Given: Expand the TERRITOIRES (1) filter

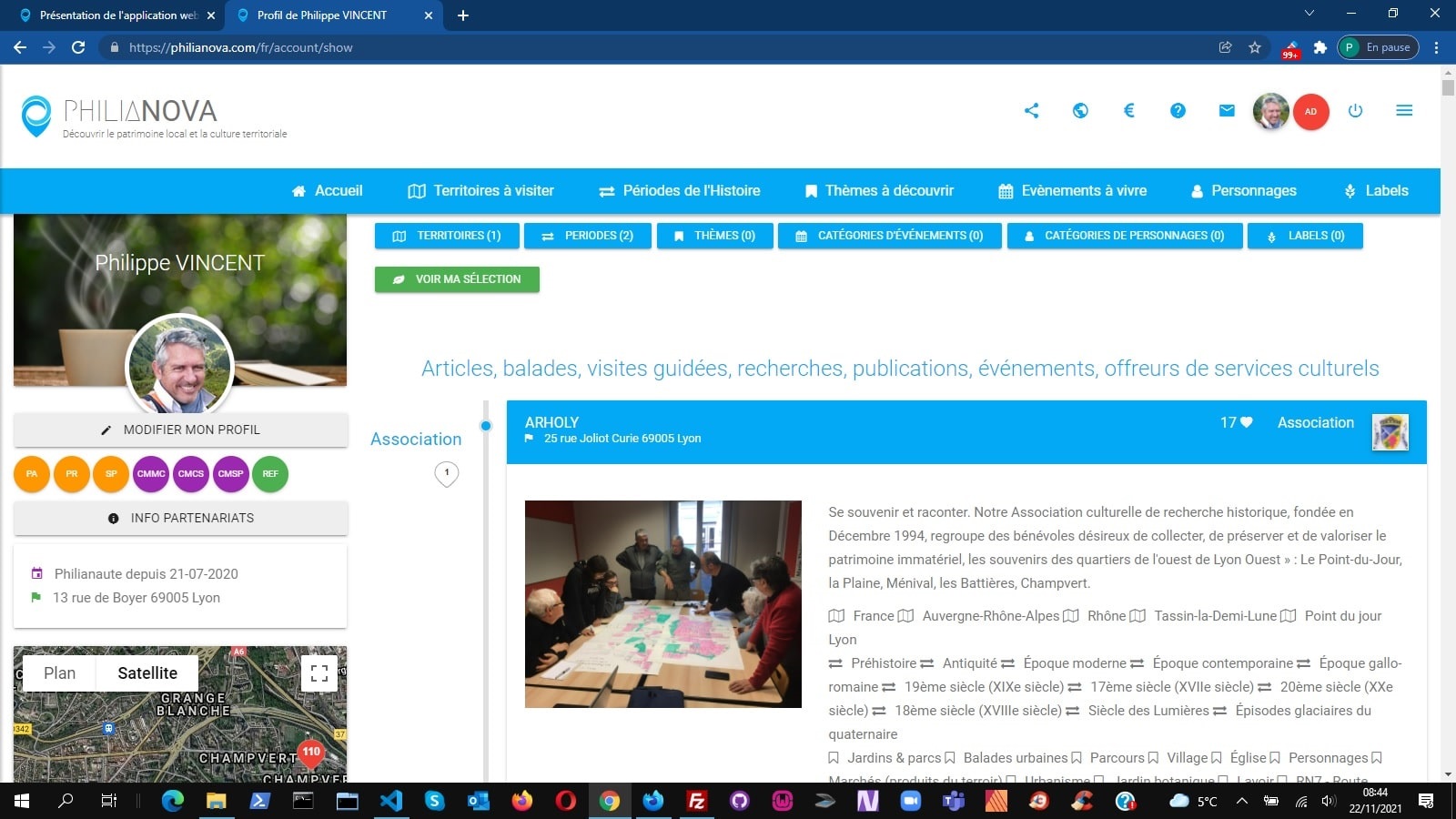Looking at the screenshot, I should (x=447, y=236).
